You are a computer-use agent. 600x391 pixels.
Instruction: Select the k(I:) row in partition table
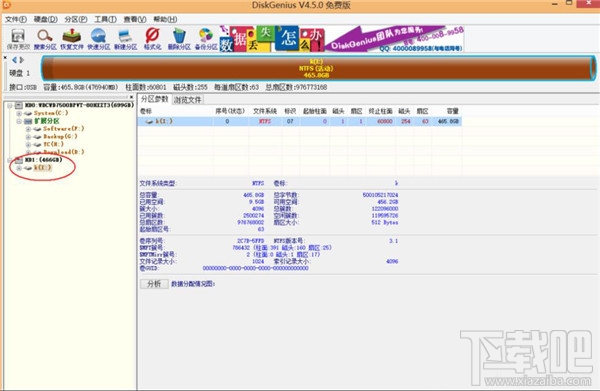click(x=300, y=121)
